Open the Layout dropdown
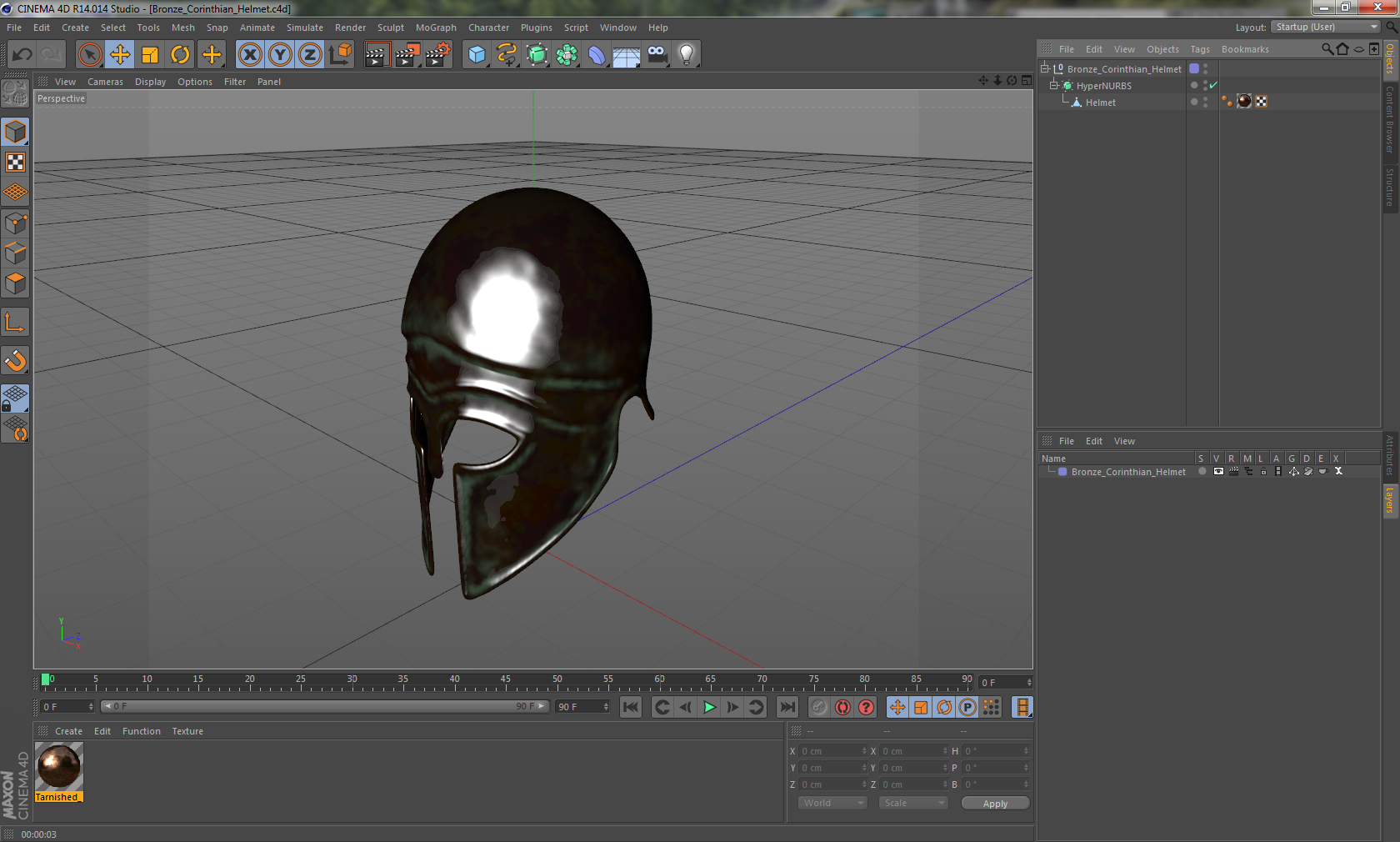 tap(1326, 27)
